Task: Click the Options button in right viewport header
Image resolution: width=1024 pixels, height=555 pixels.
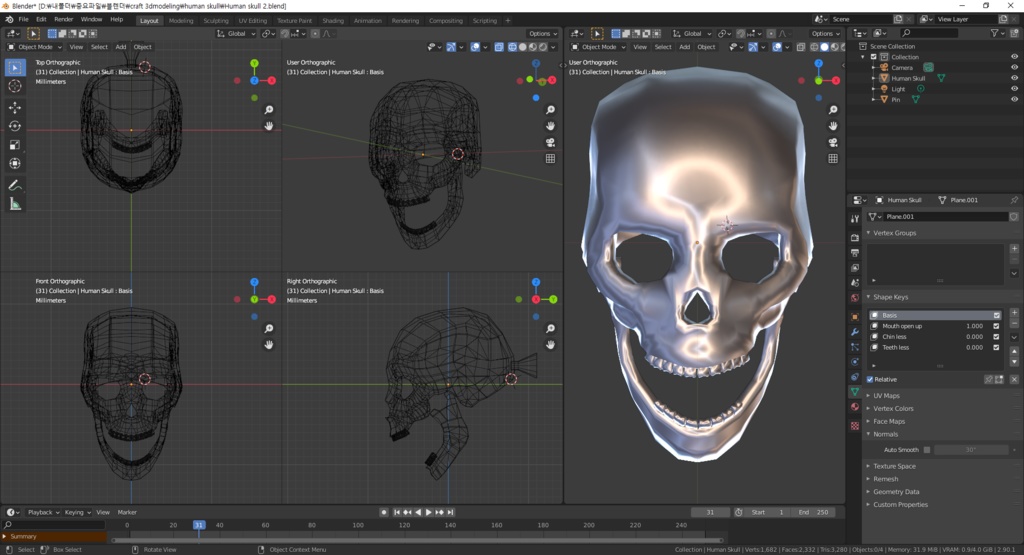Action: coord(826,34)
